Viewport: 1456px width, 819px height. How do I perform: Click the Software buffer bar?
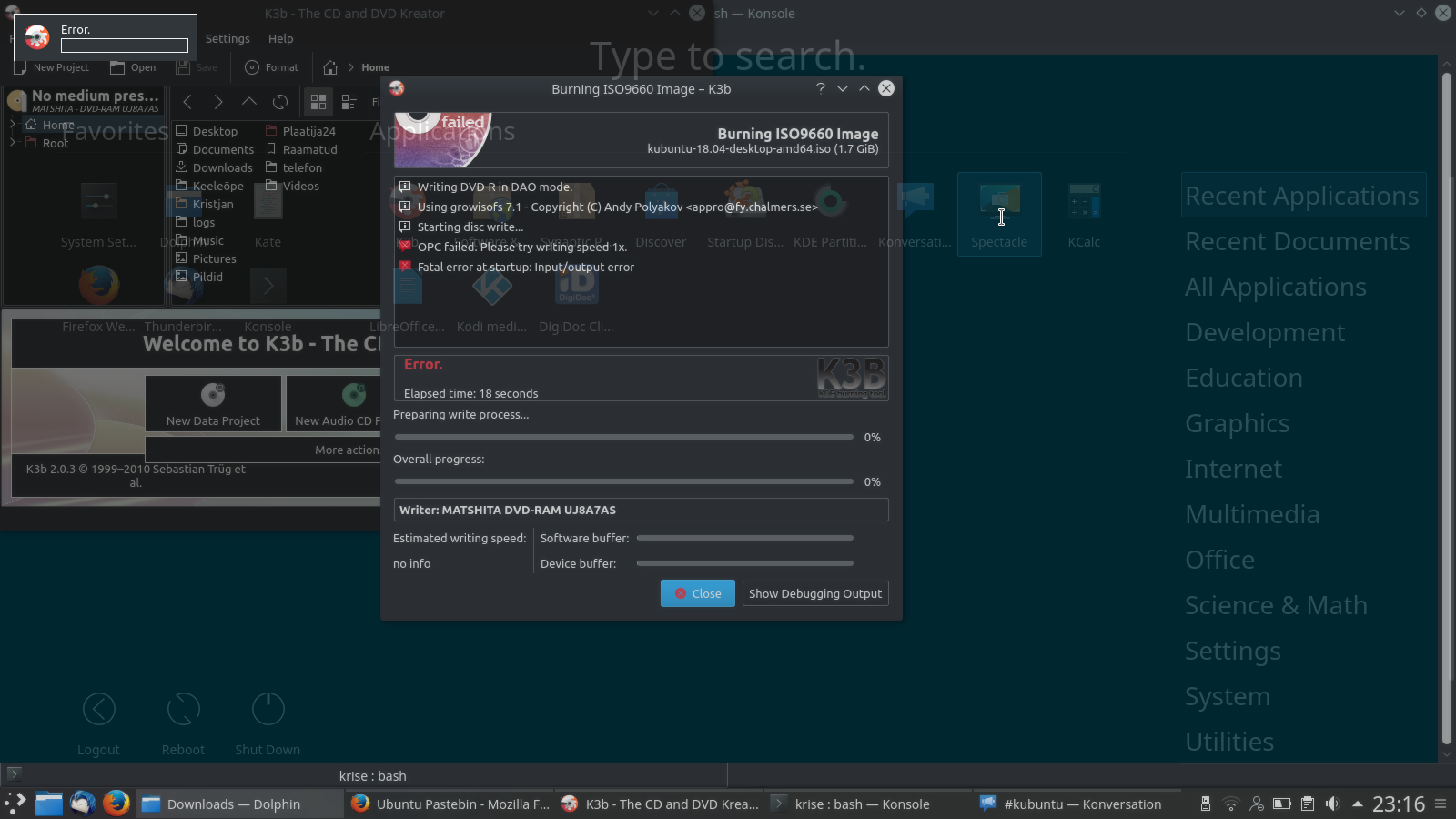coord(745,538)
